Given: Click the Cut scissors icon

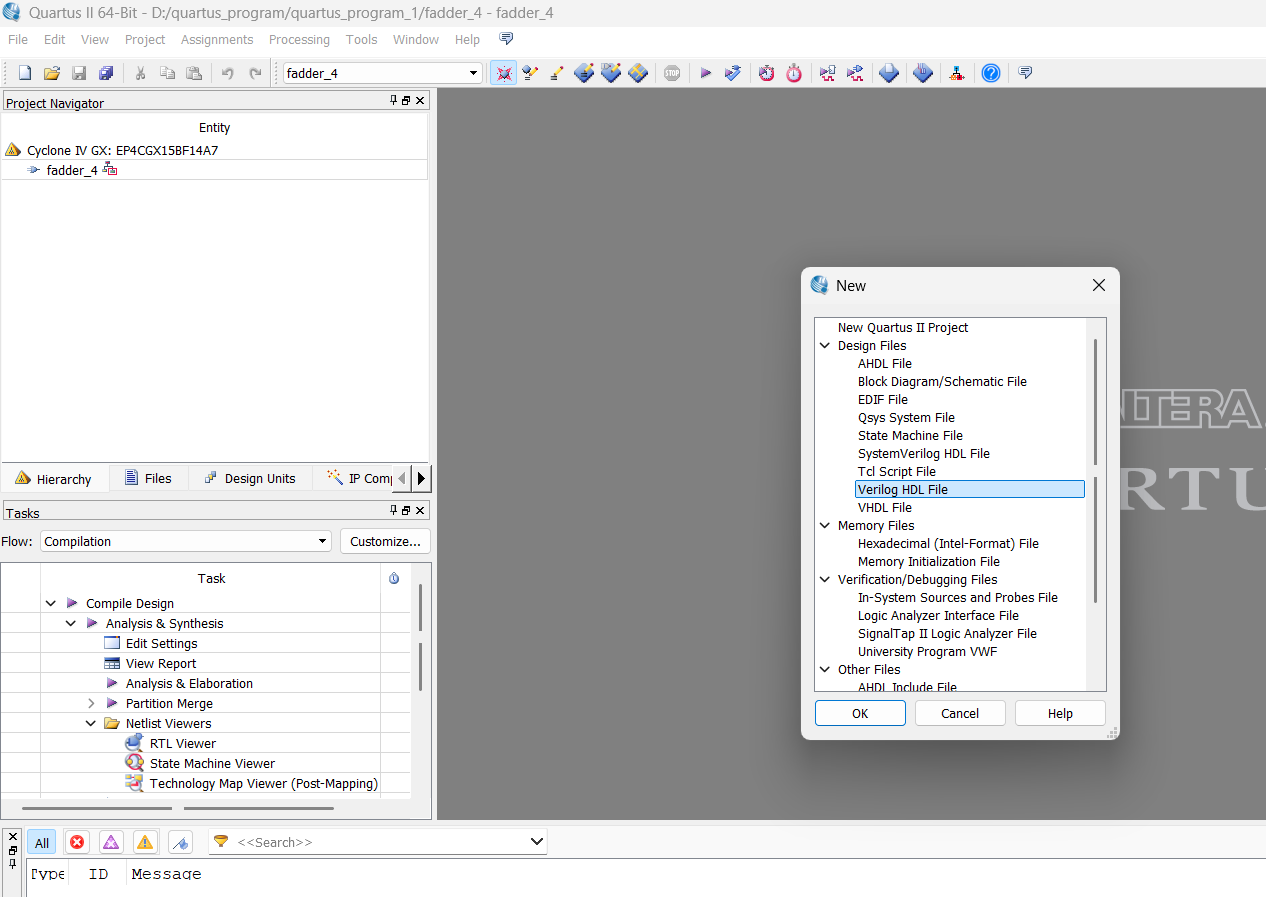Looking at the screenshot, I should point(141,73).
